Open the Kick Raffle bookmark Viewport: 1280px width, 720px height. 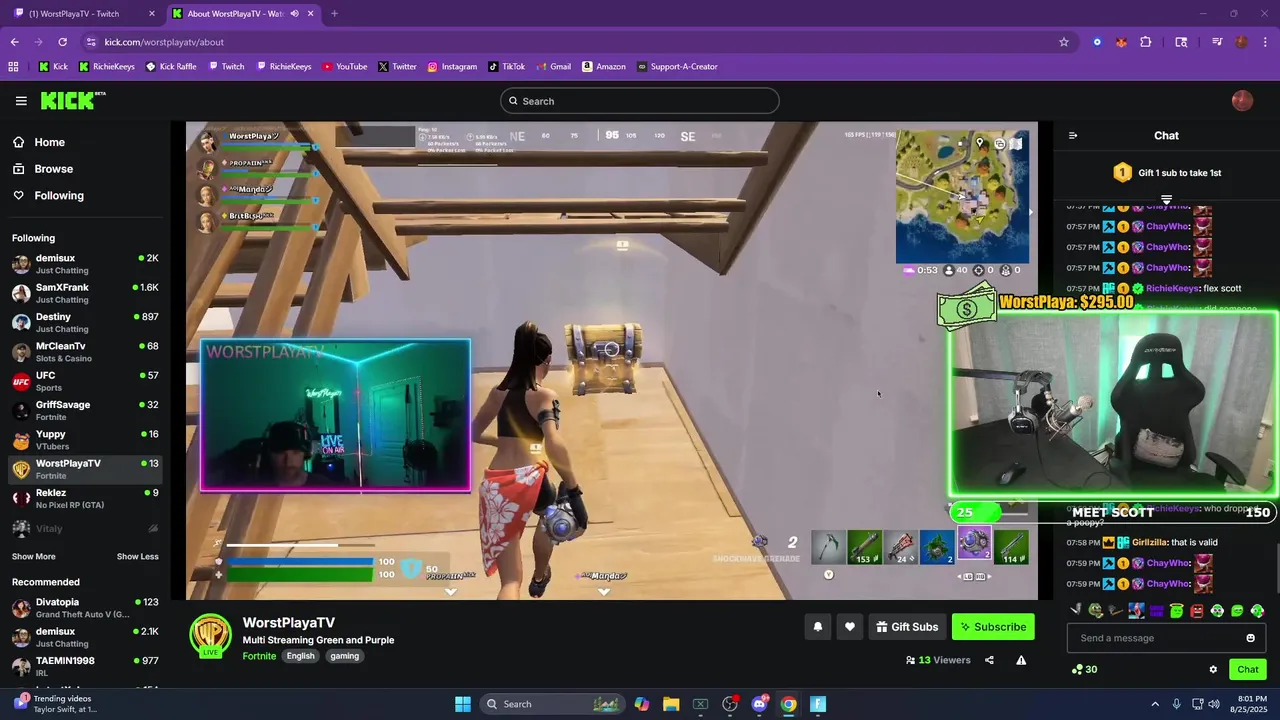tap(171, 67)
